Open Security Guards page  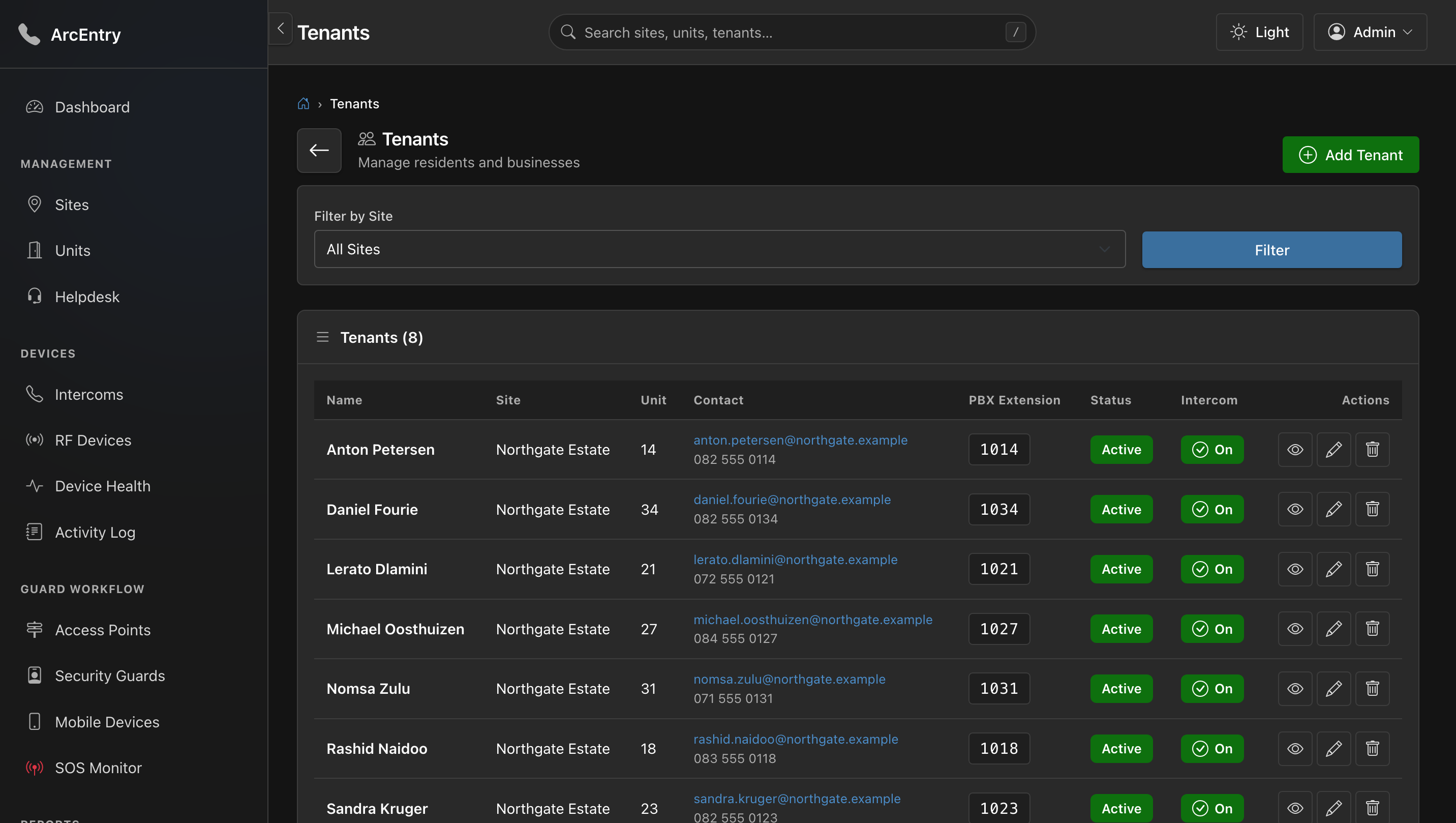coord(133,676)
